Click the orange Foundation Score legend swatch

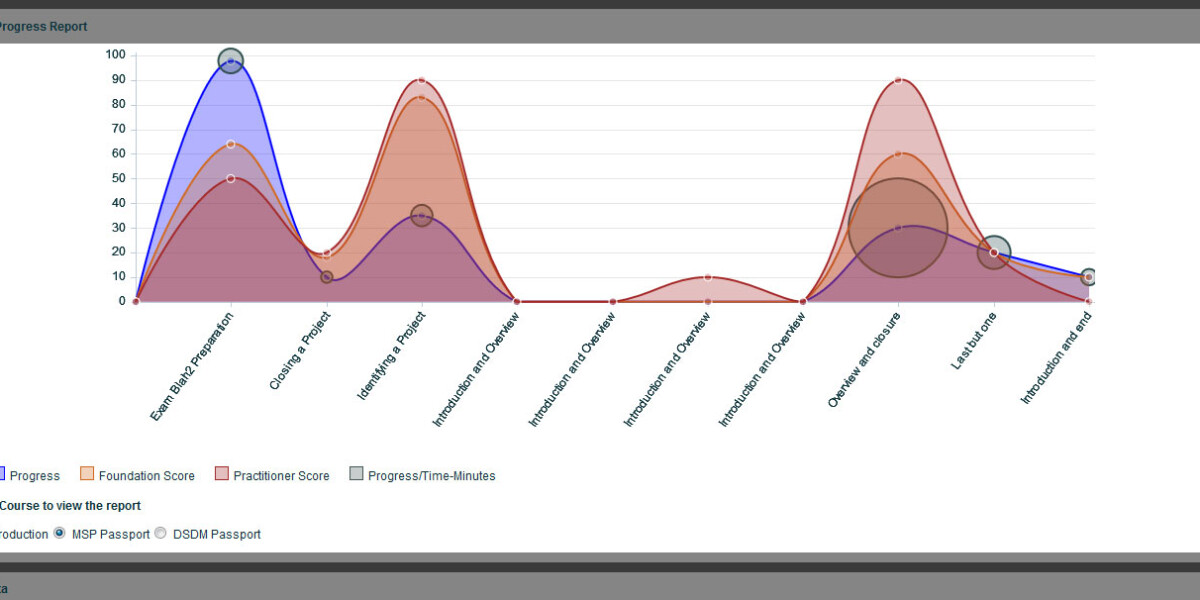click(x=87, y=475)
